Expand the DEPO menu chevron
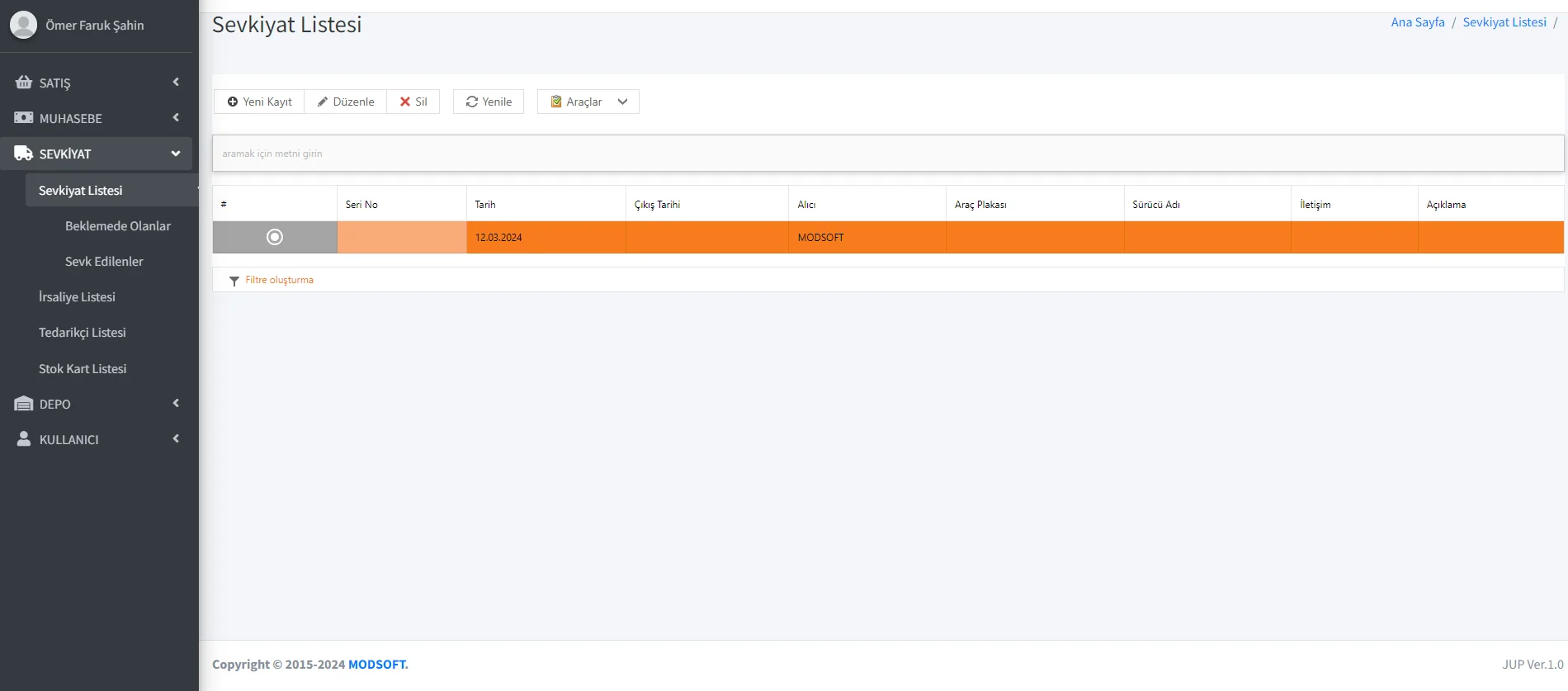The image size is (1568, 691). pos(176,403)
